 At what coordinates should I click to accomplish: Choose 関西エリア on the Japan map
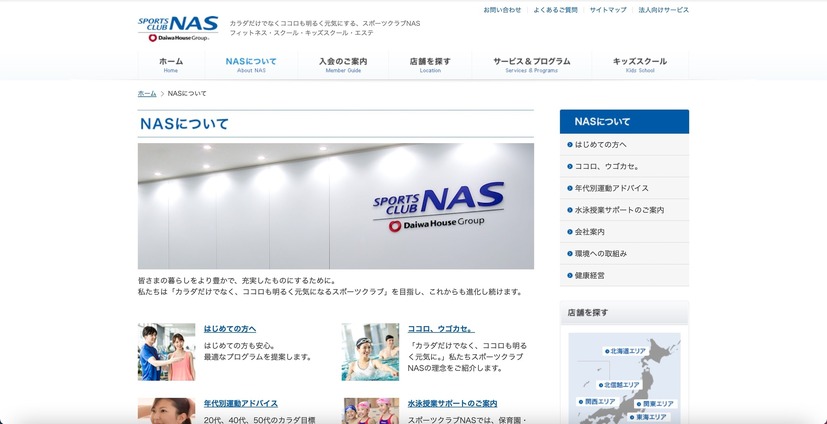coord(599,402)
